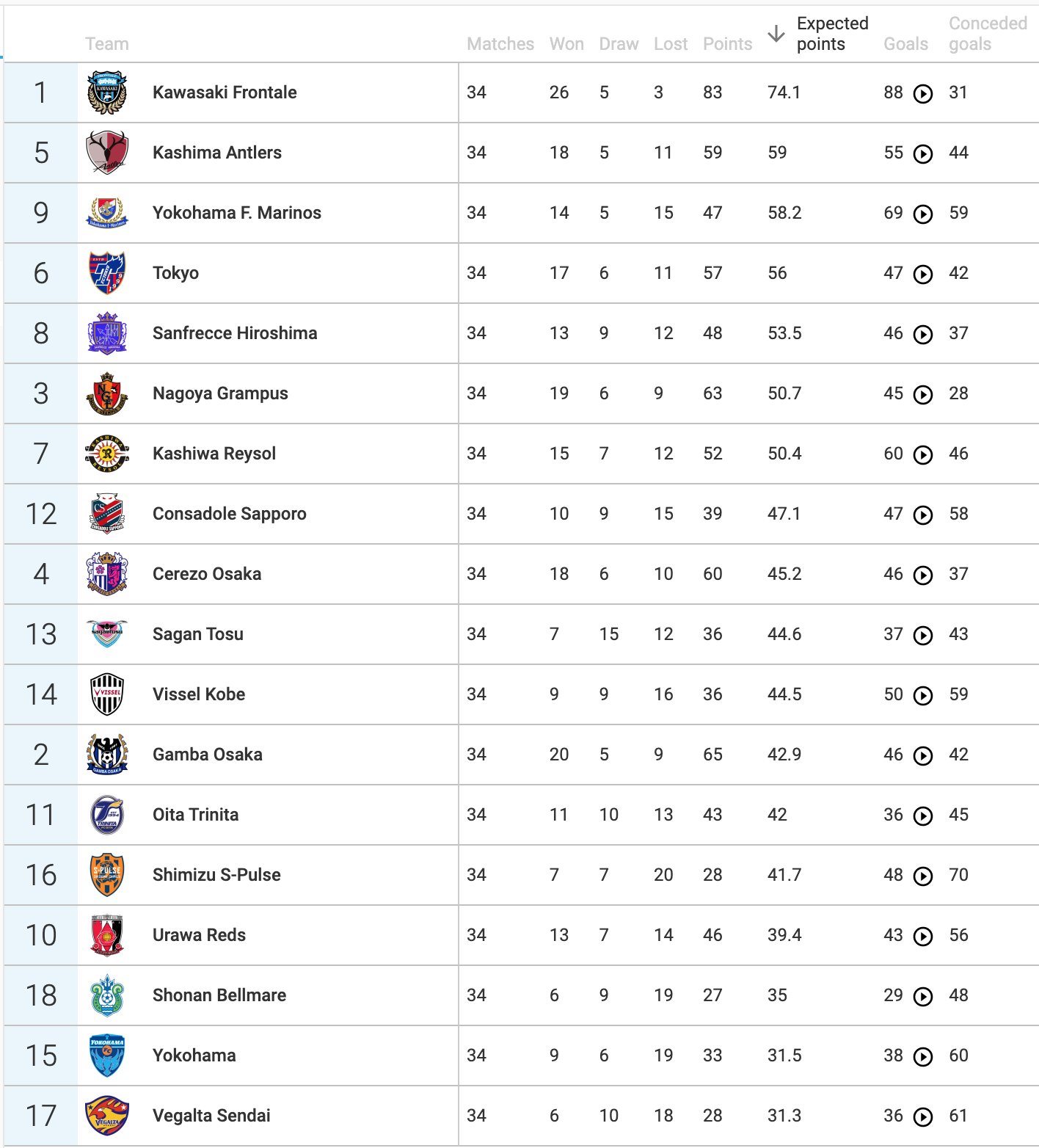Sort by the Goals column header

click(905, 44)
